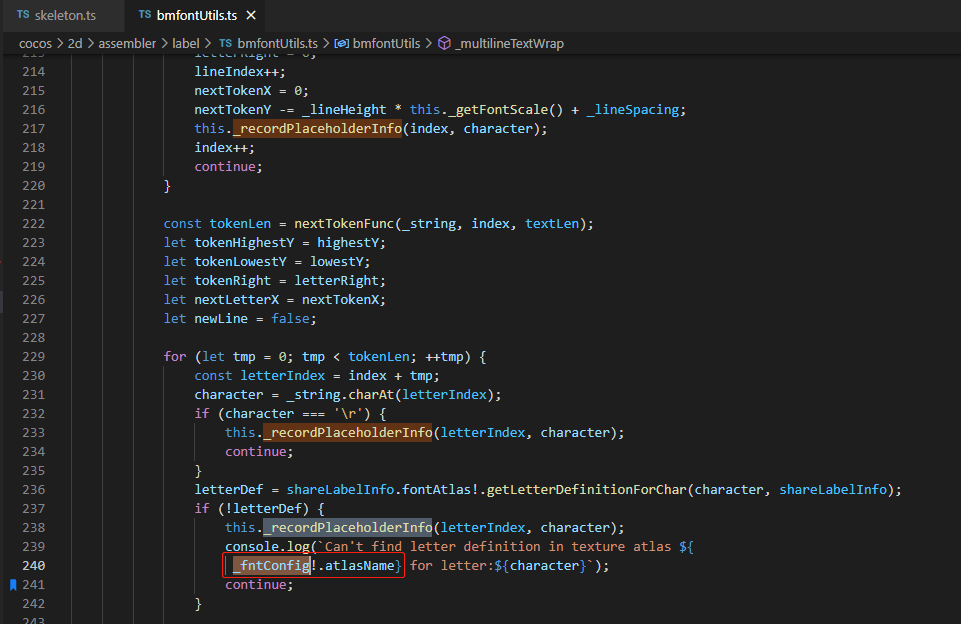
Task: Open the label breadcrumb folder
Action: tap(185, 44)
